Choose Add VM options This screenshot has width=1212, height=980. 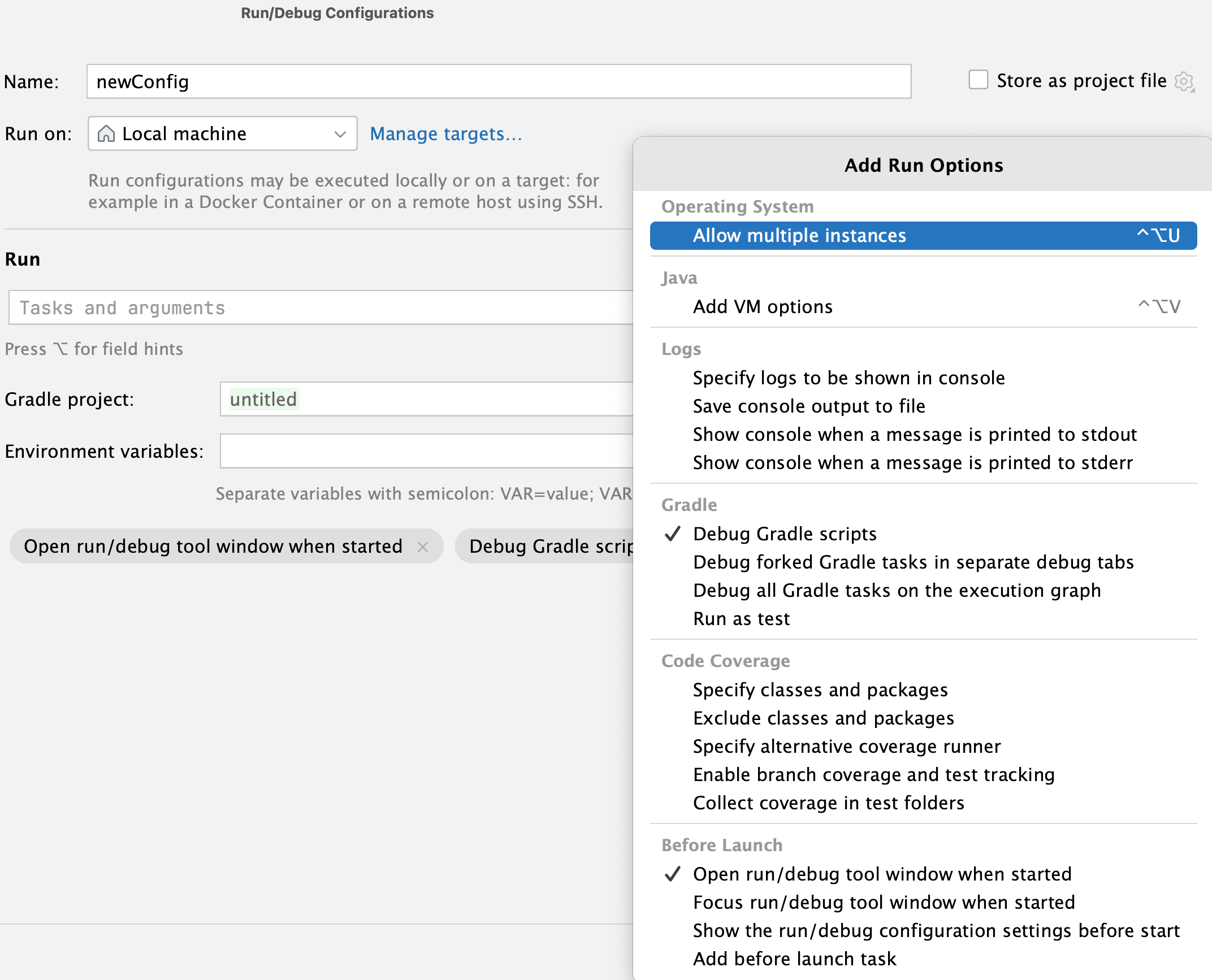(x=923, y=306)
